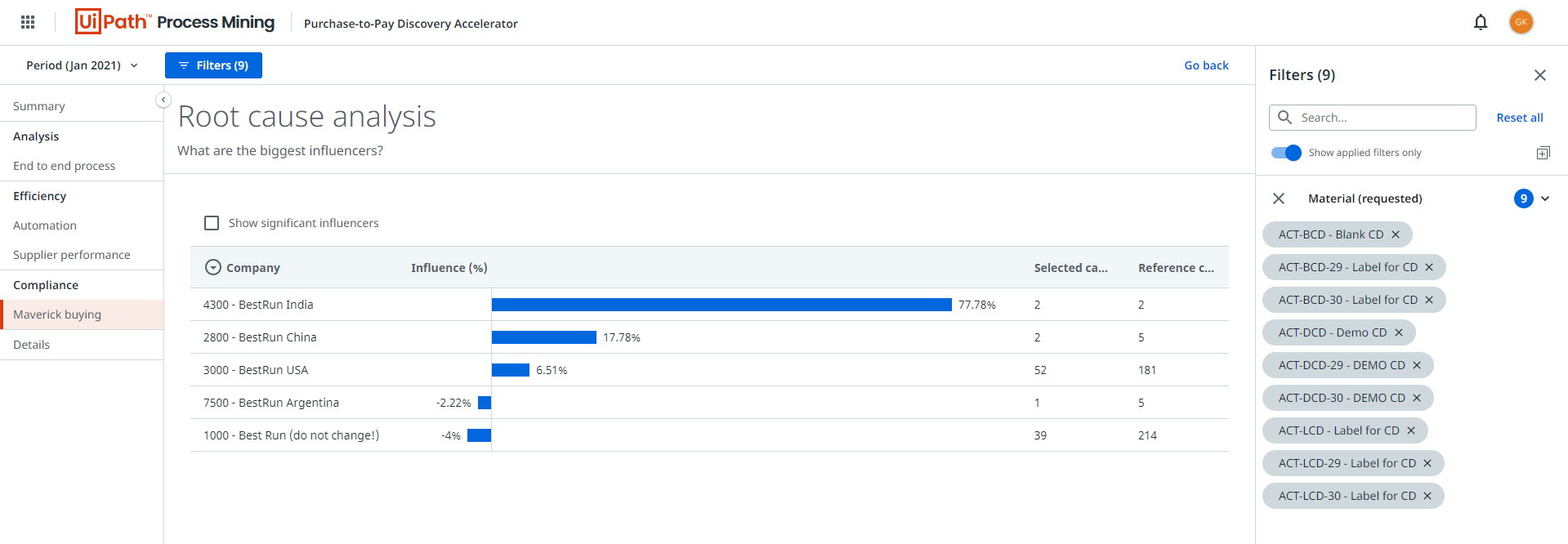Close the Filters panel with the X icon

[1539, 75]
